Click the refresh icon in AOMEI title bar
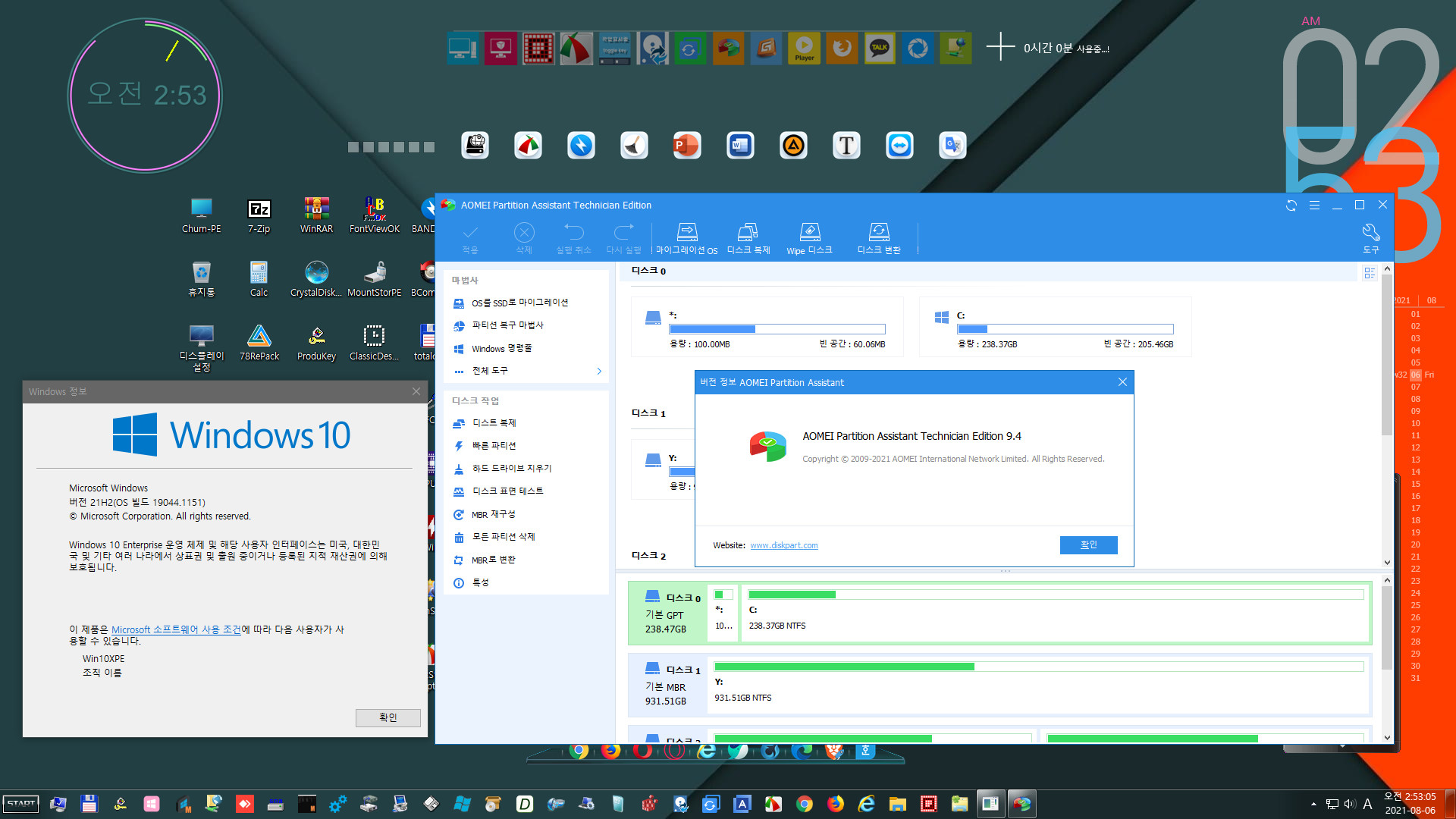Image resolution: width=1456 pixels, height=819 pixels. (x=1291, y=206)
